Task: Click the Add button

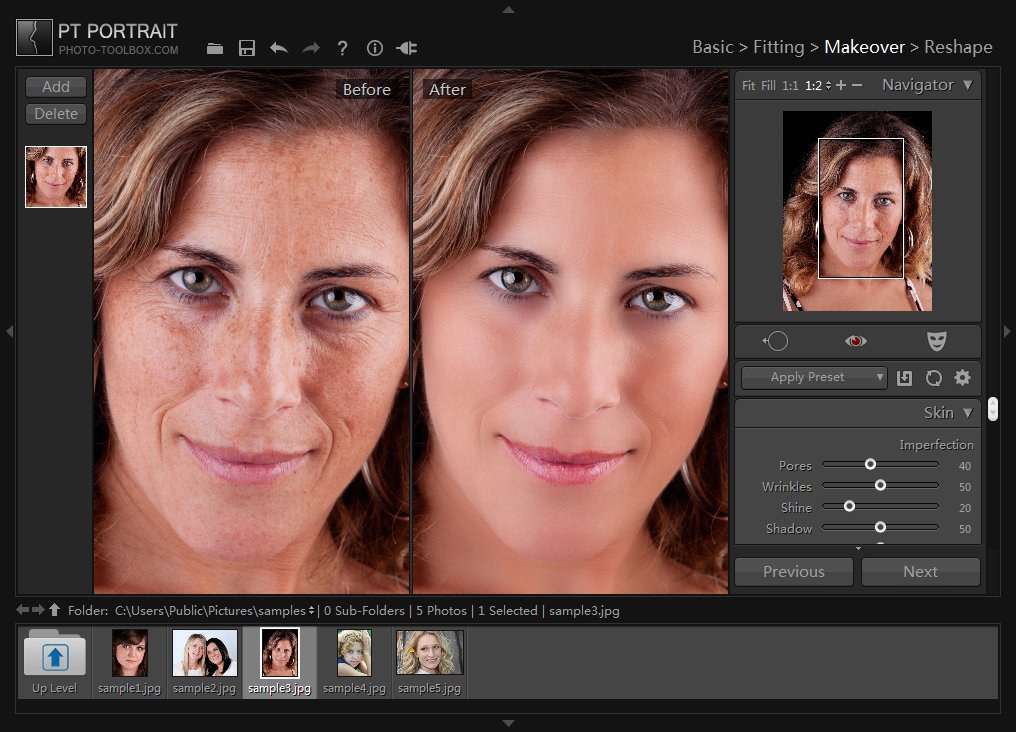Action: click(56, 87)
